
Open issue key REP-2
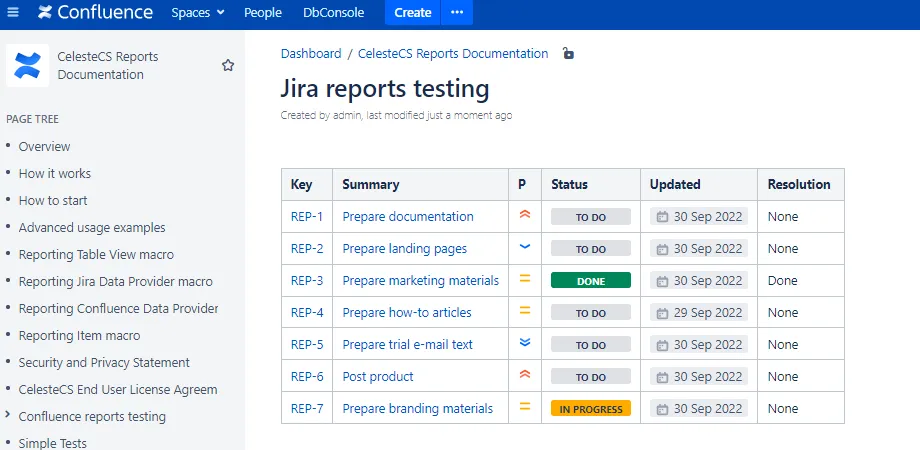pyautogui.click(x=307, y=249)
